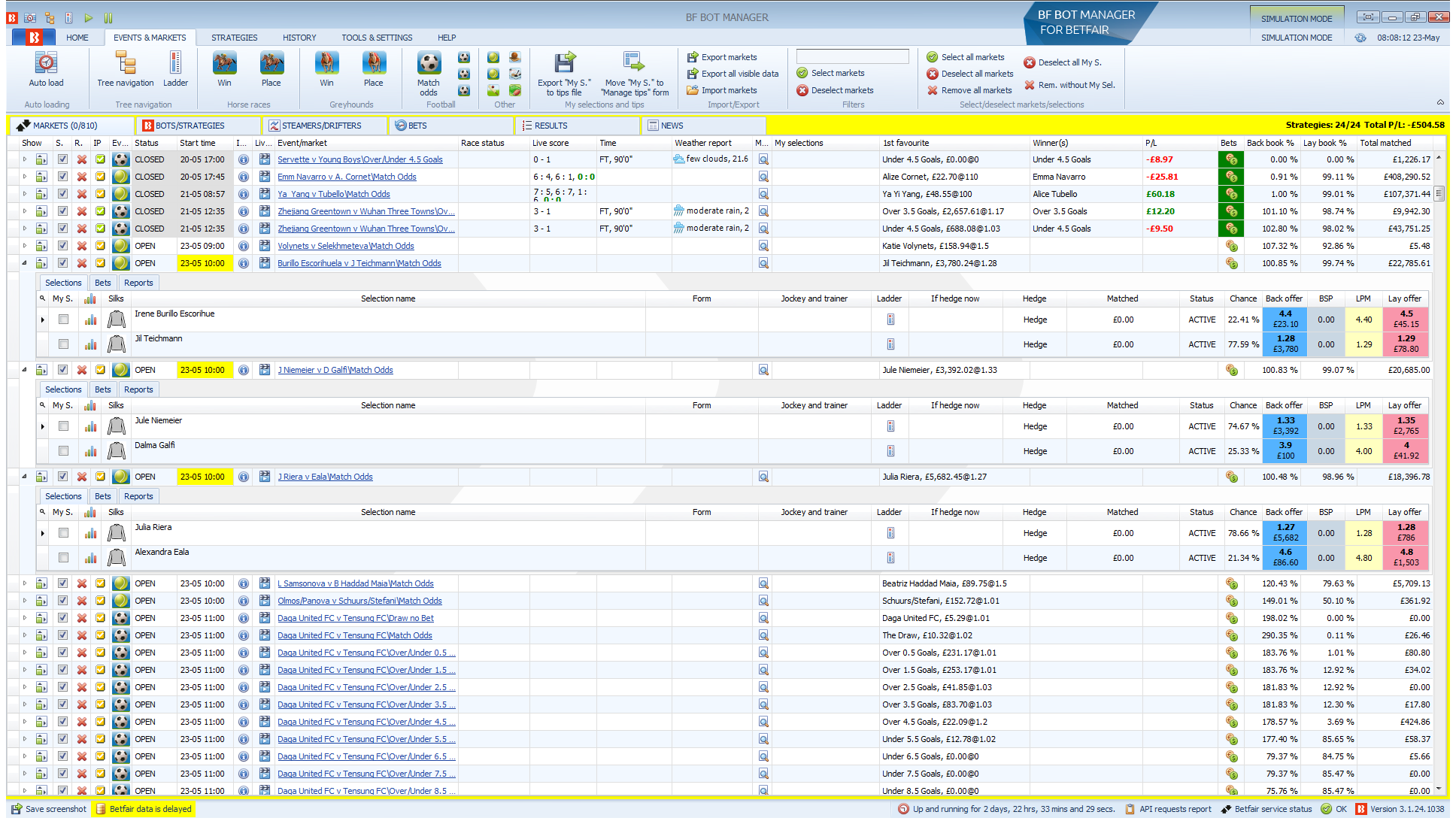Viewport: 1456px width, 824px height.
Task: Click Jil Teichmann back offer 1.28
Action: 1285,344
